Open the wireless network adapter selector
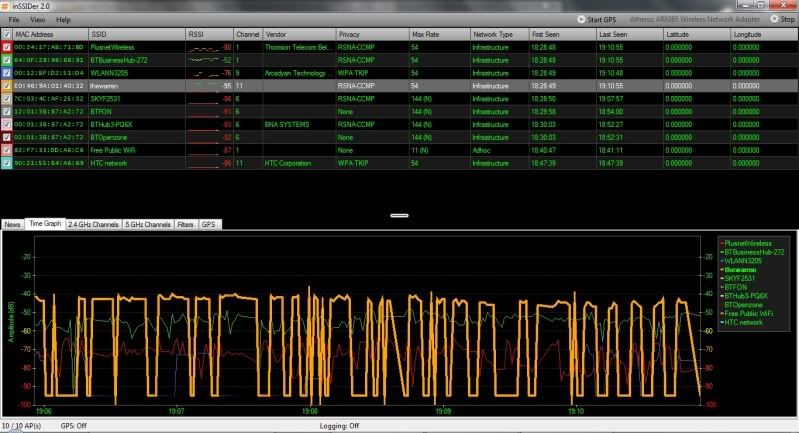The image size is (799, 433). coord(695,19)
